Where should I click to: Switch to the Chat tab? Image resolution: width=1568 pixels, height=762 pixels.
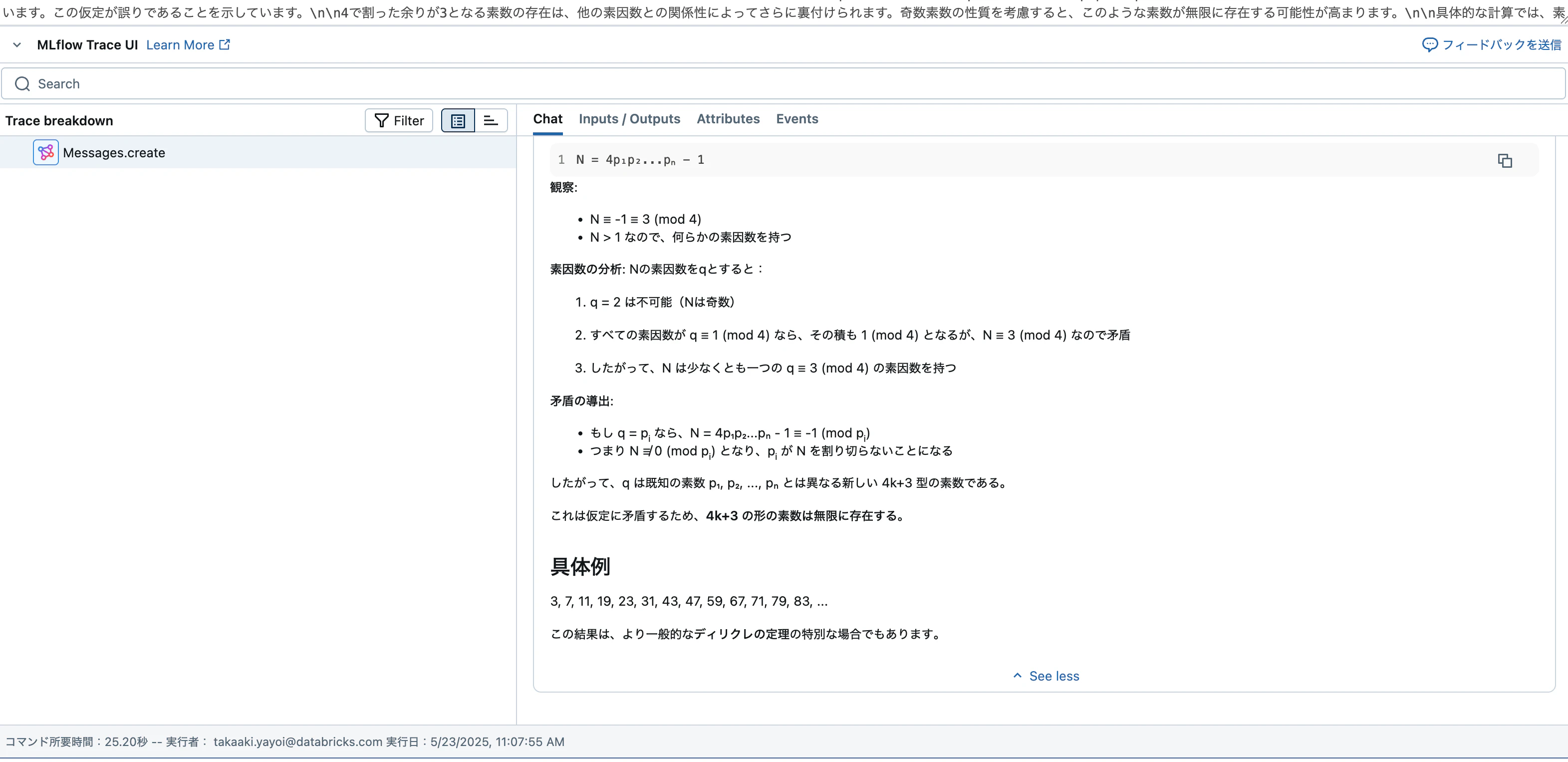pos(547,119)
